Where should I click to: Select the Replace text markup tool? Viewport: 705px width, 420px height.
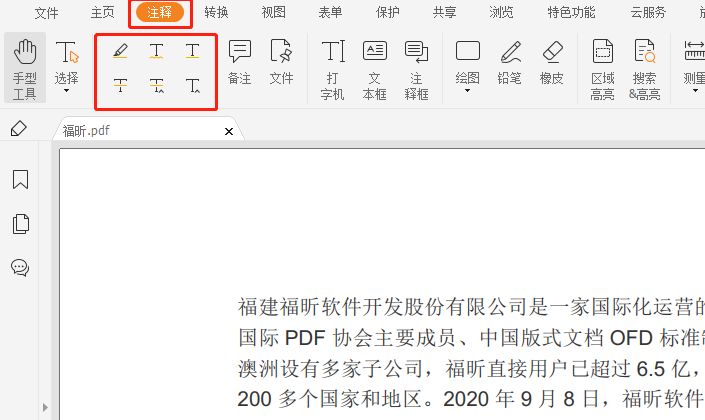[x=157, y=87]
